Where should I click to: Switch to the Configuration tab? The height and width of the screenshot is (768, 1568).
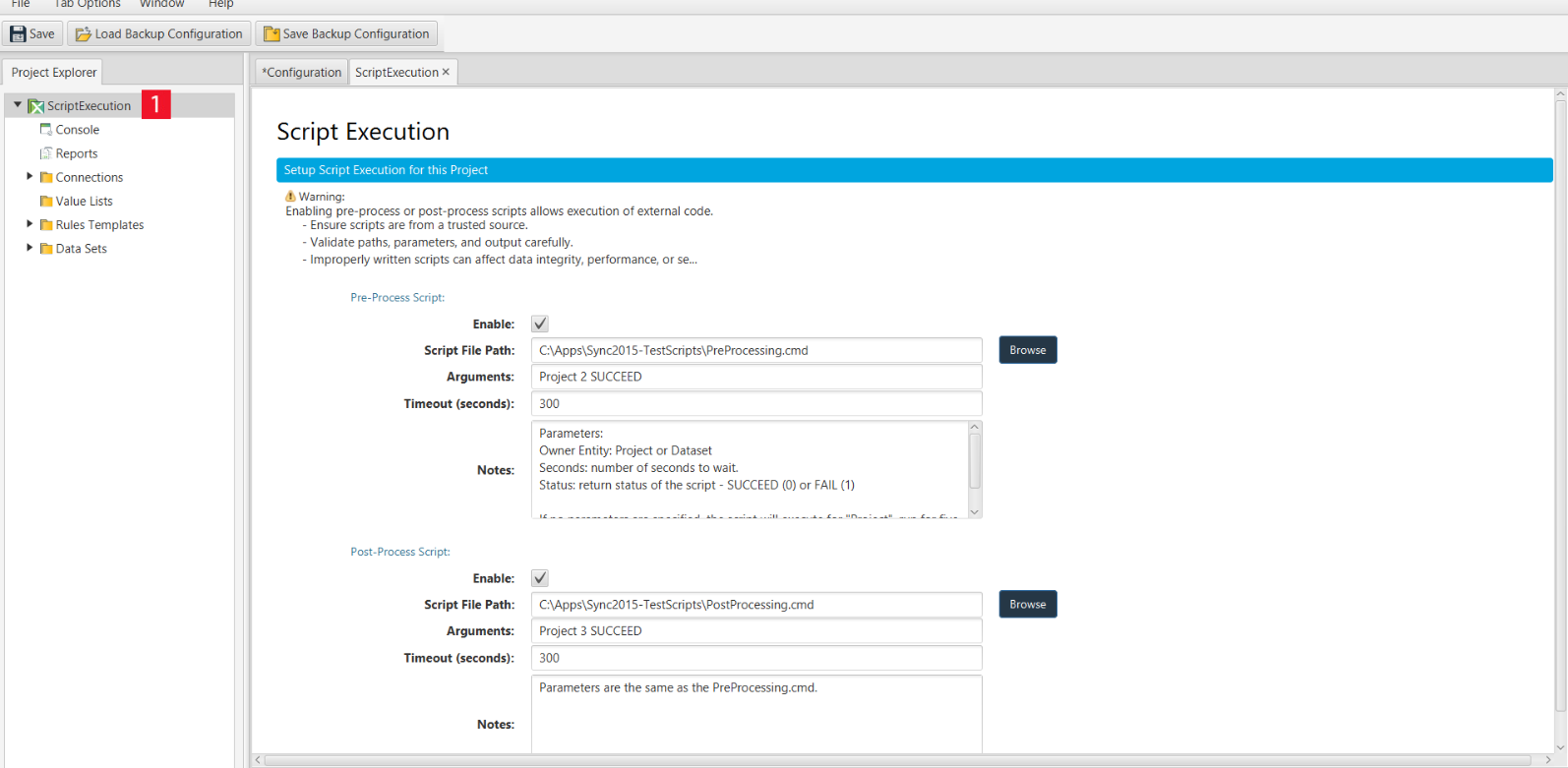click(x=302, y=72)
